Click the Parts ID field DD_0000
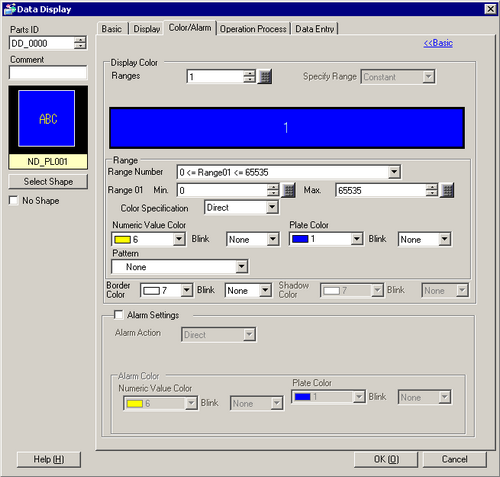The width and height of the screenshot is (500, 477). (41, 43)
